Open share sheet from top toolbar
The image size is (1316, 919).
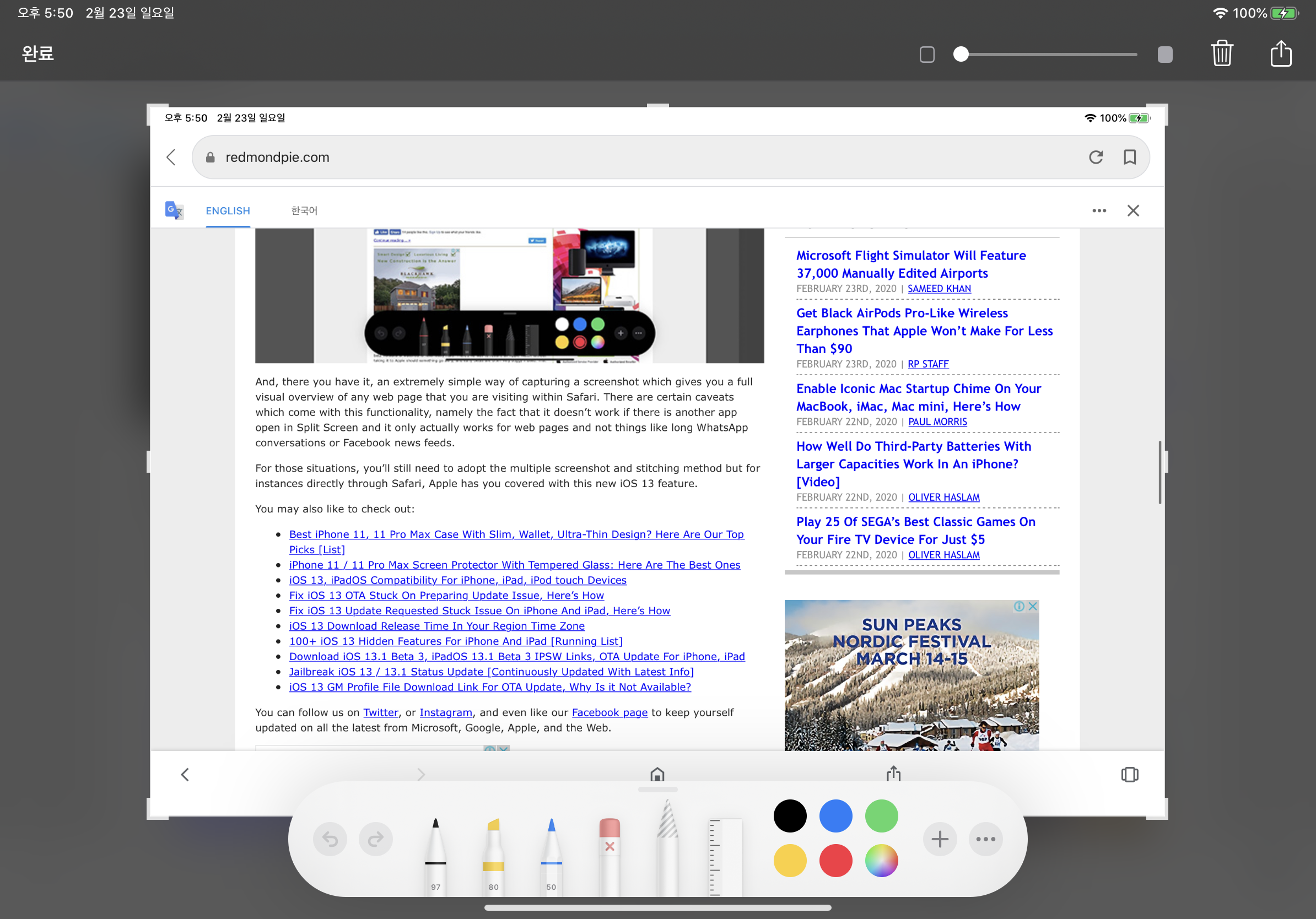[x=1281, y=54]
